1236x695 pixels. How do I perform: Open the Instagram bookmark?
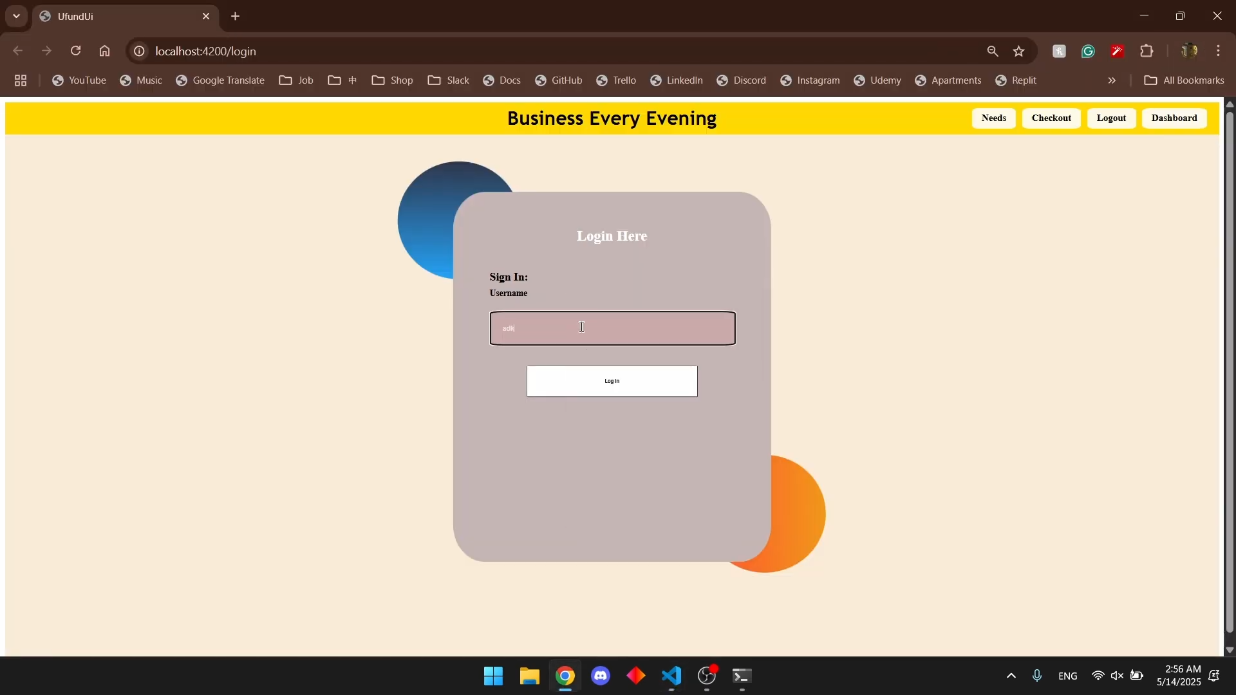[x=810, y=80]
